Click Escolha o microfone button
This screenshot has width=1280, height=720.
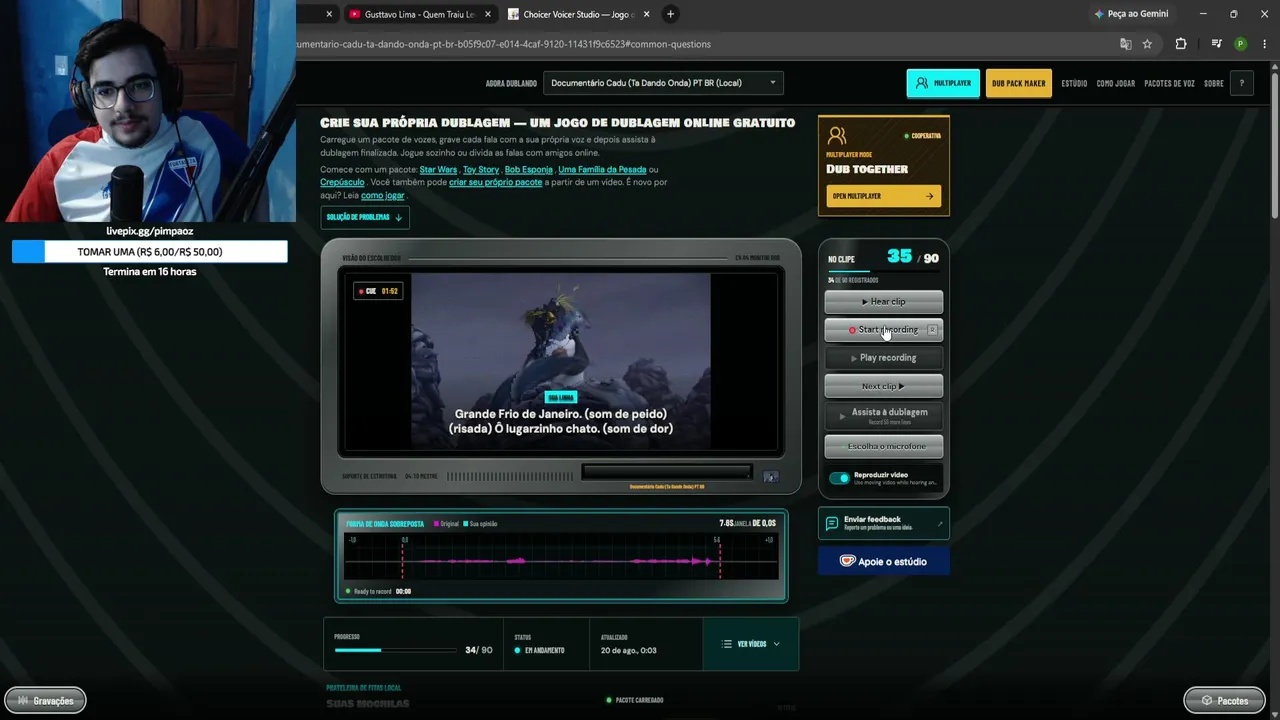[x=883, y=446]
